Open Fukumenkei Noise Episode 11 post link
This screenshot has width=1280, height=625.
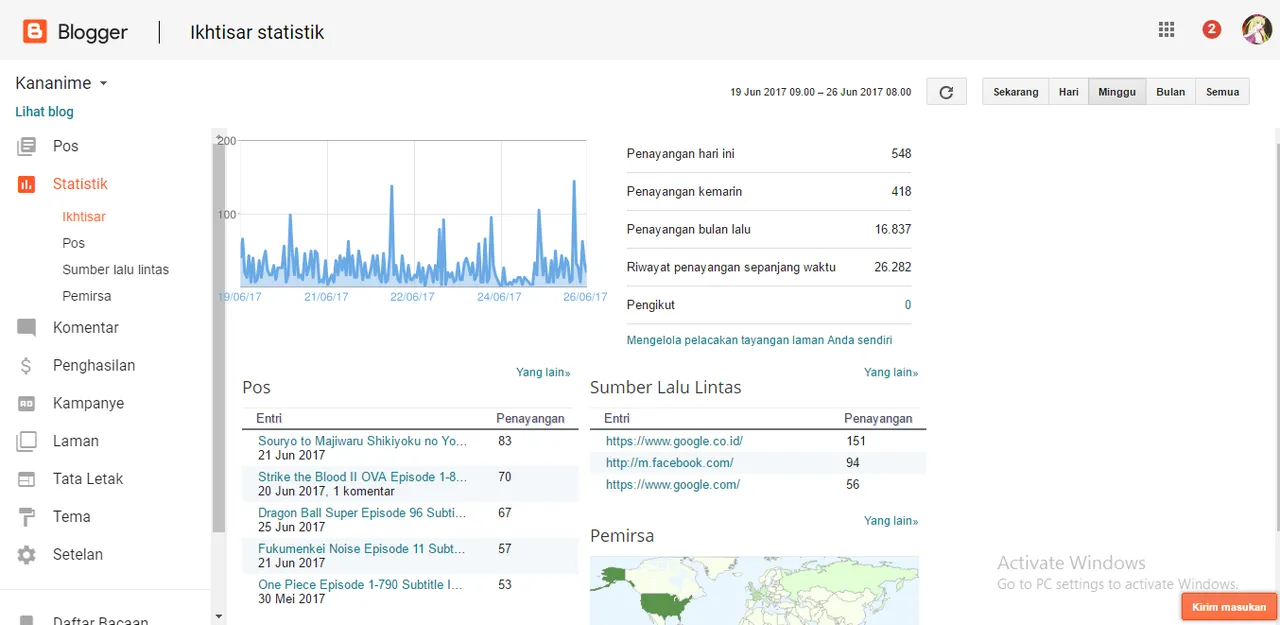tap(361, 549)
